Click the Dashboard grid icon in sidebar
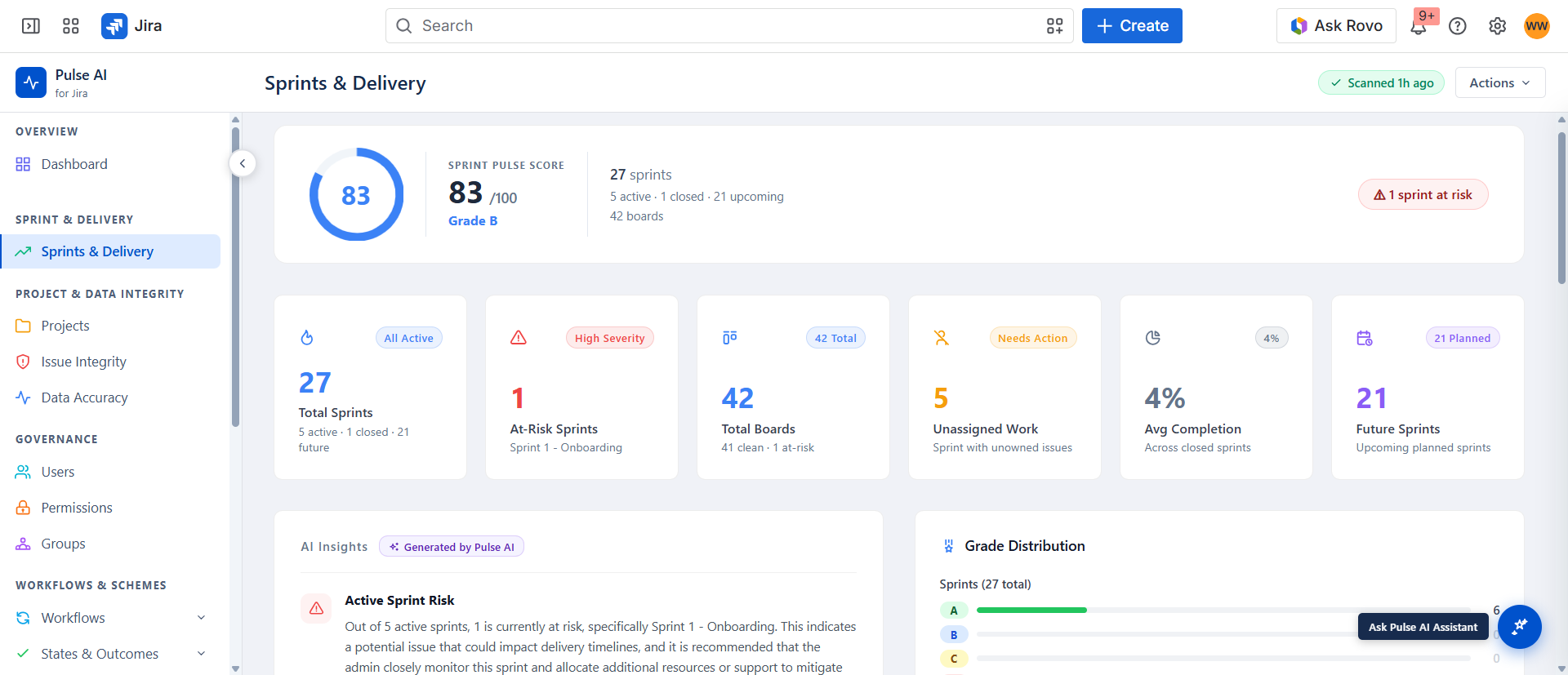Viewport: 1568px width, 675px height. tap(23, 164)
